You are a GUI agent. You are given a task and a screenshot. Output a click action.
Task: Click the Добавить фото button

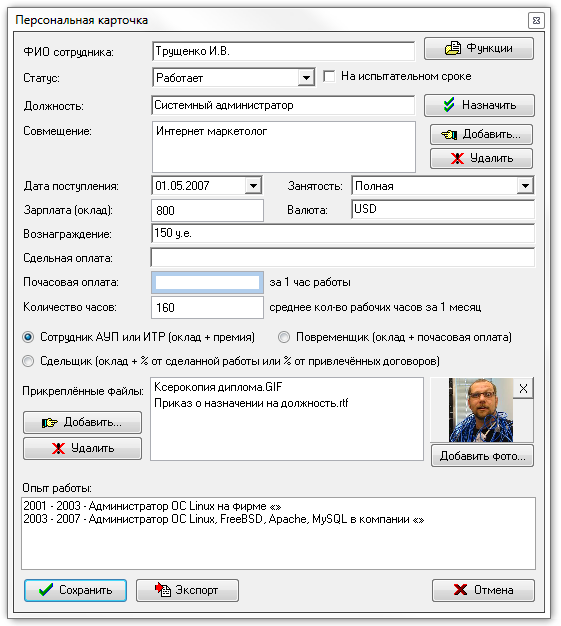tap(482, 456)
